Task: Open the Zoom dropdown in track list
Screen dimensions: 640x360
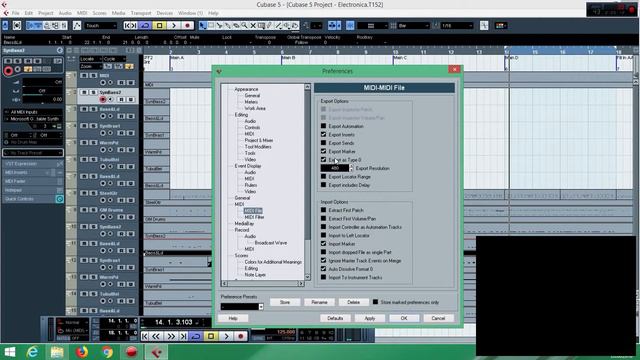Action: click(91, 66)
